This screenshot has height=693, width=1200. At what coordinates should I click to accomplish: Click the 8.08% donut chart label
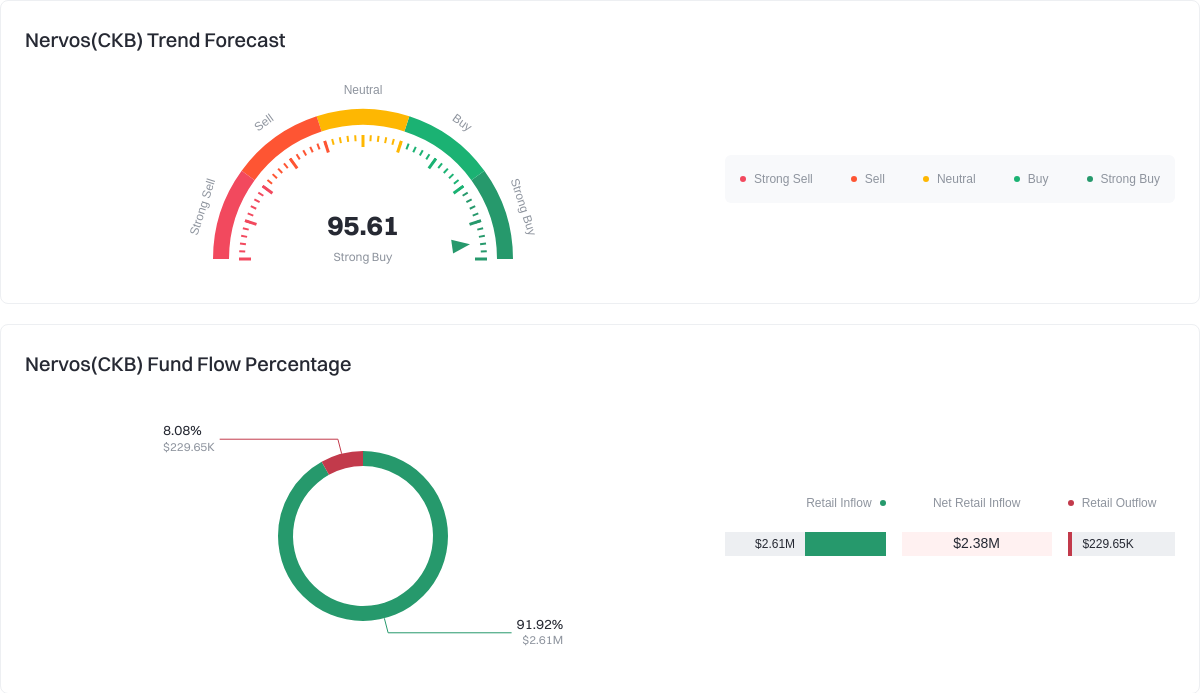click(183, 431)
